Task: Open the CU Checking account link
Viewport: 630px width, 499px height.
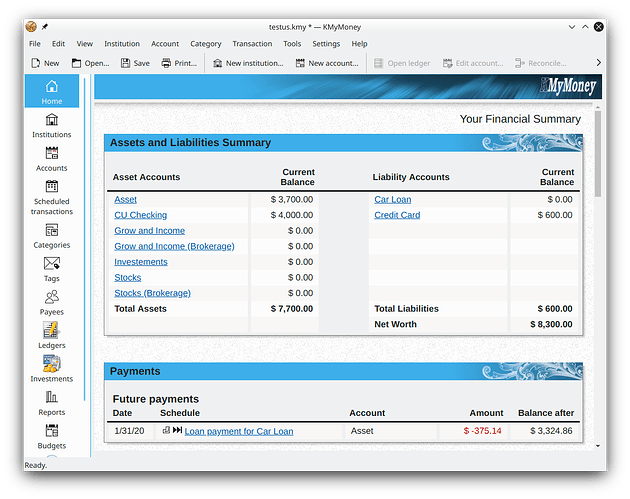Action: (x=140, y=215)
